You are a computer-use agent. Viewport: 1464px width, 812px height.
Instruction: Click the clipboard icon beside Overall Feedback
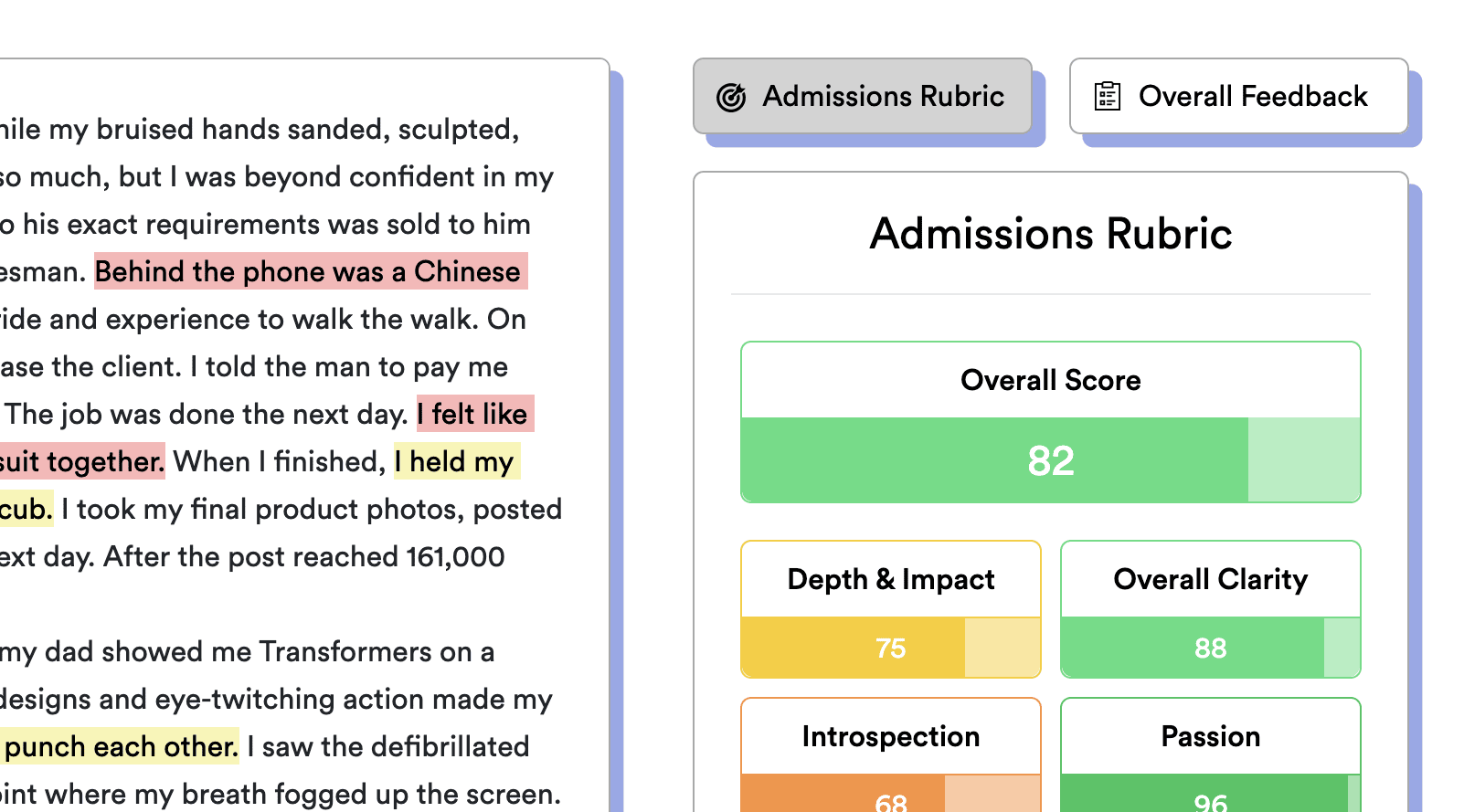pos(1108,95)
